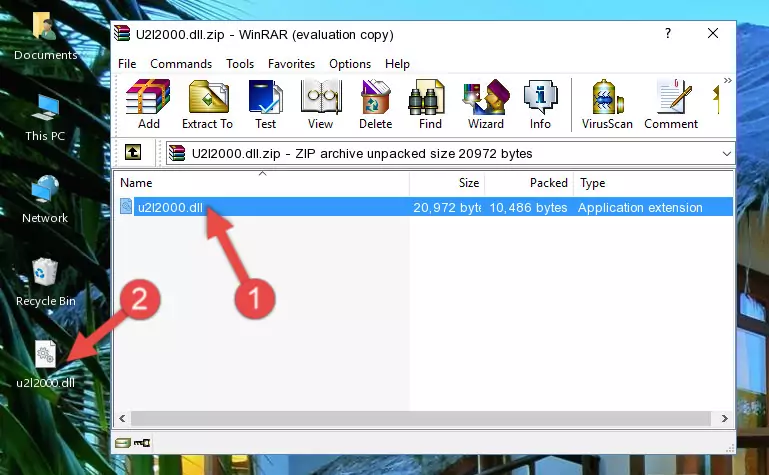Viewport: 769px width, 475px height.
Task: Select the Network desktop icon
Action: [x=45, y=199]
